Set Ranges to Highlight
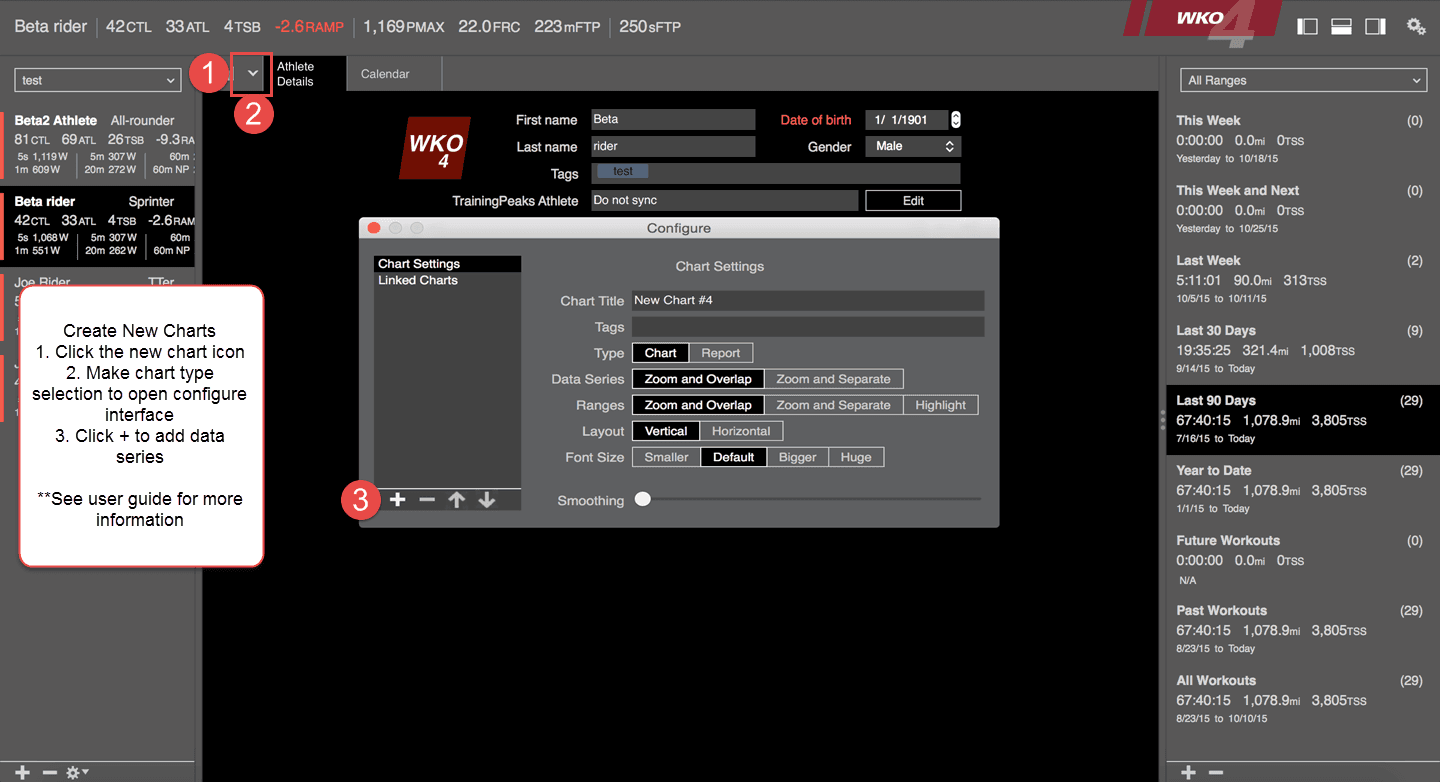Image resolution: width=1440 pixels, height=782 pixels. pos(941,405)
